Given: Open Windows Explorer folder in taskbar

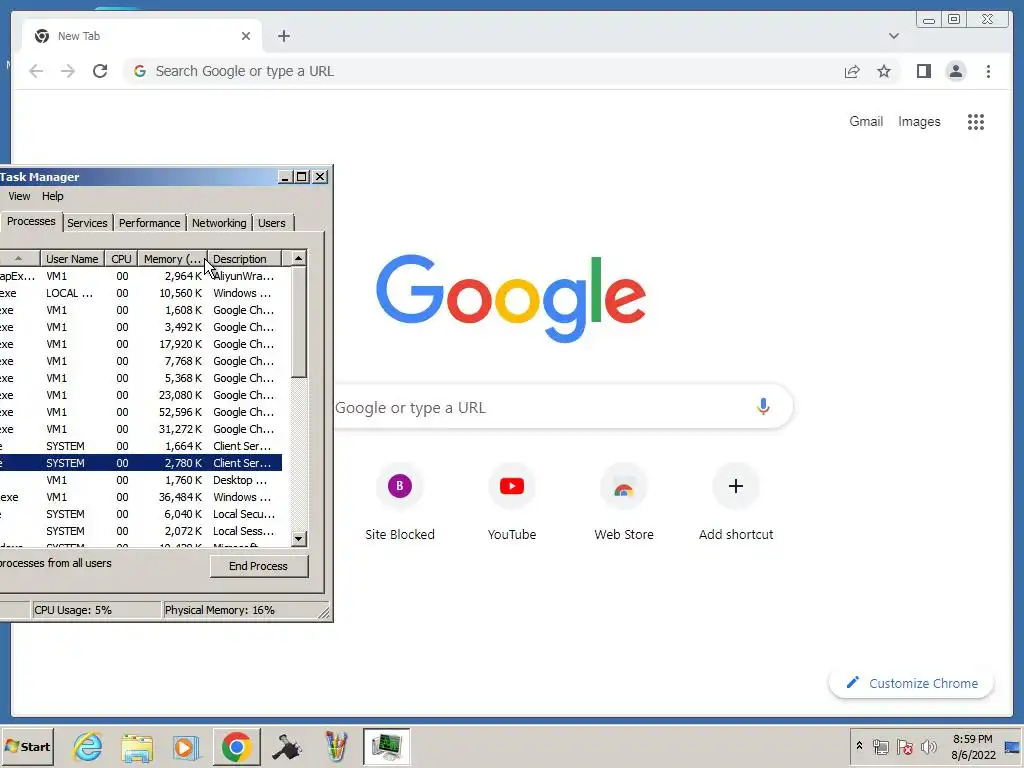Looking at the screenshot, I should [x=136, y=746].
